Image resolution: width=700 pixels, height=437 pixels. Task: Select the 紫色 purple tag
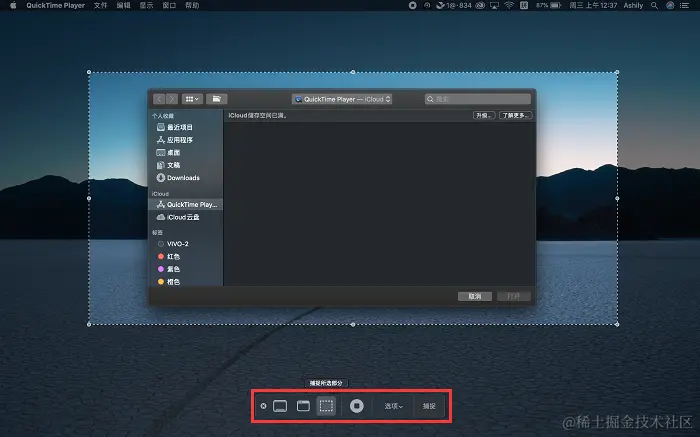tap(185, 269)
